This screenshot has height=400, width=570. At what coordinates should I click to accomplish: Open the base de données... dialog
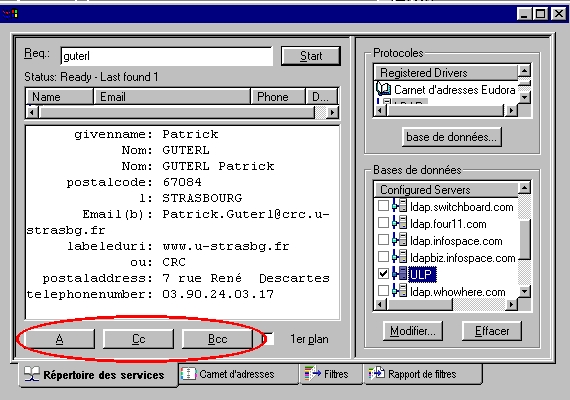[x=452, y=137]
